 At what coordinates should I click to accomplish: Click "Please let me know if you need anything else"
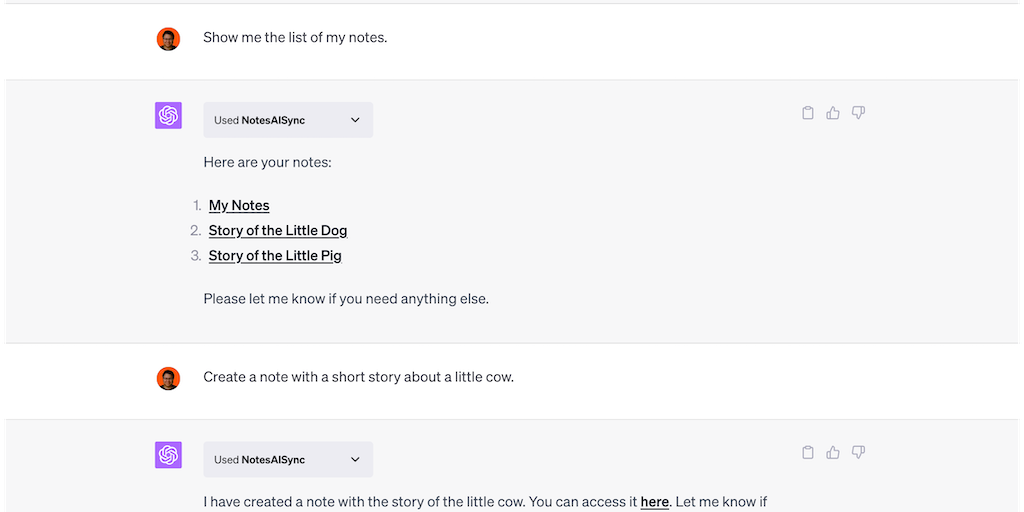point(346,298)
